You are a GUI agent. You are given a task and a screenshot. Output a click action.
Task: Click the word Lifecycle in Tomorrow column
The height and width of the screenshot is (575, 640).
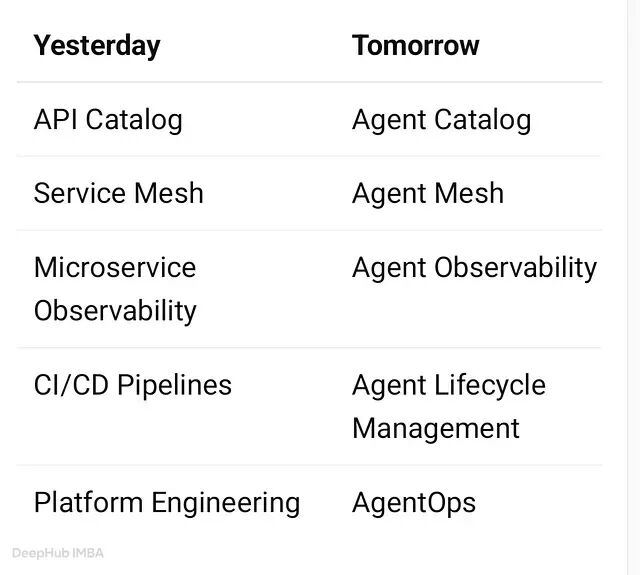[x=490, y=385]
